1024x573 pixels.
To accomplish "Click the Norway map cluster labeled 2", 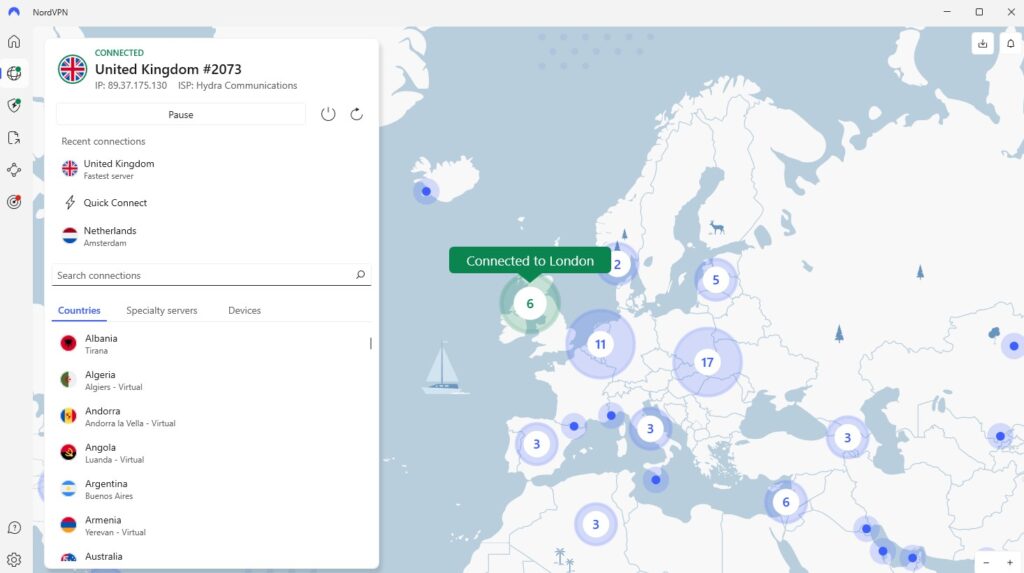I will coord(617,264).
